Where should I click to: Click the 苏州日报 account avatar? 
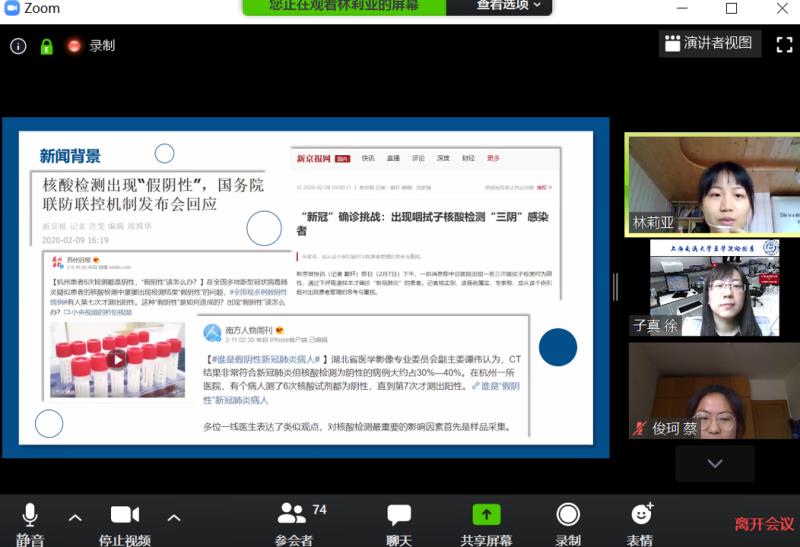[x=57, y=262]
